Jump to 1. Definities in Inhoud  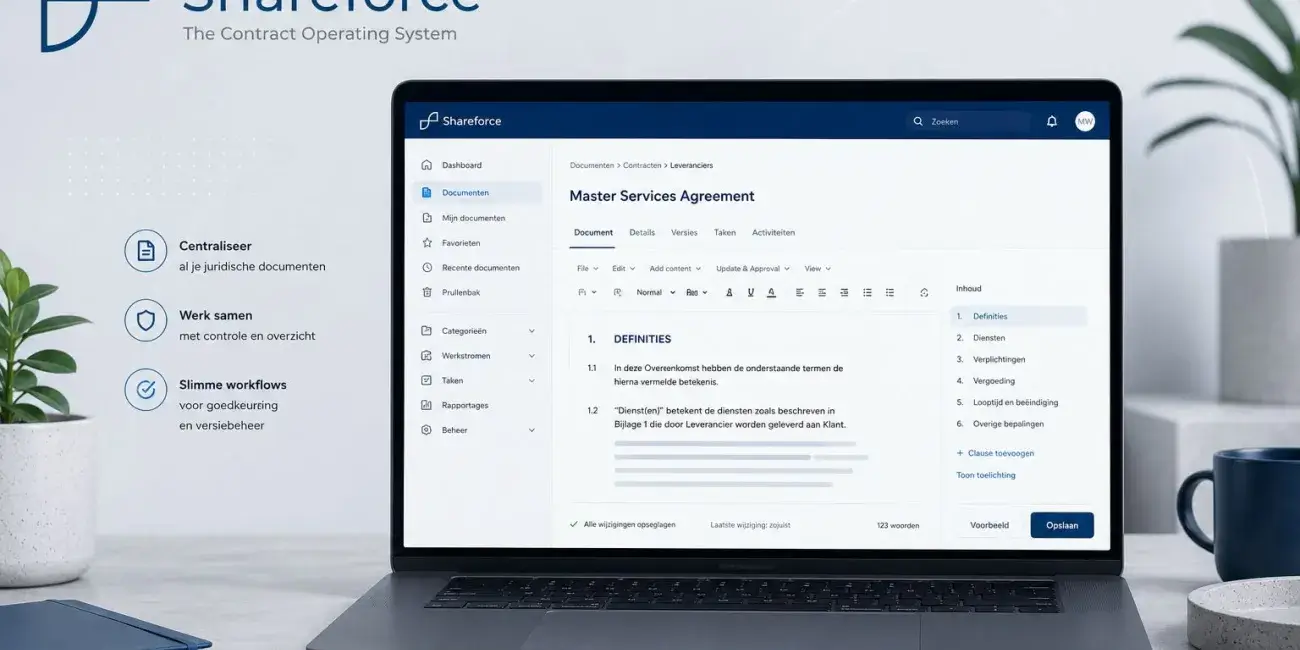(x=1018, y=316)
